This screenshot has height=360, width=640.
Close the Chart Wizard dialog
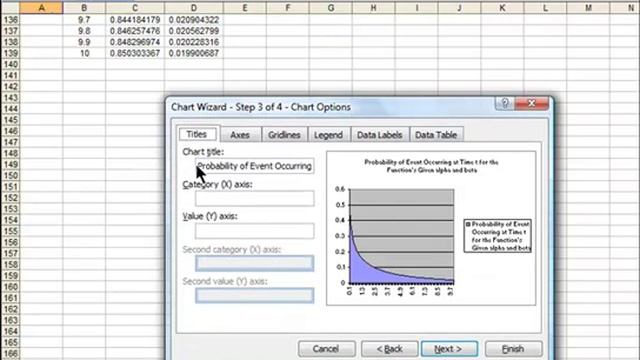(x=531, y=104)
